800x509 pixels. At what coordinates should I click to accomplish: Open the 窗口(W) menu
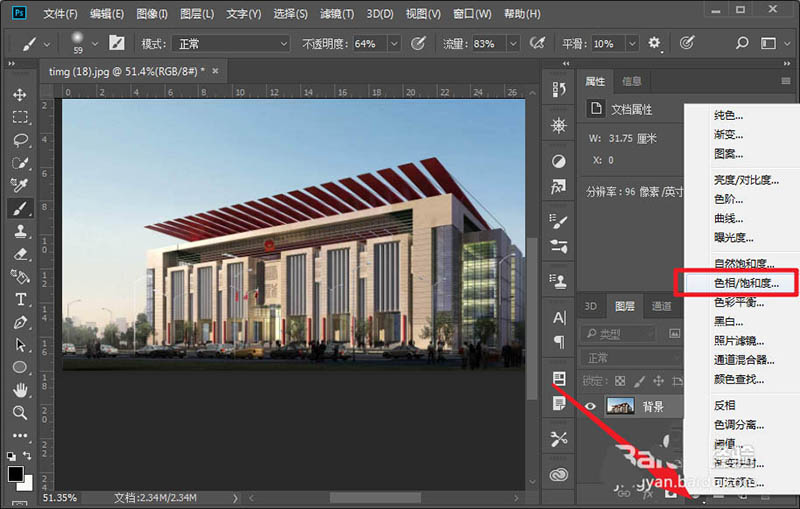coord(472,14)
